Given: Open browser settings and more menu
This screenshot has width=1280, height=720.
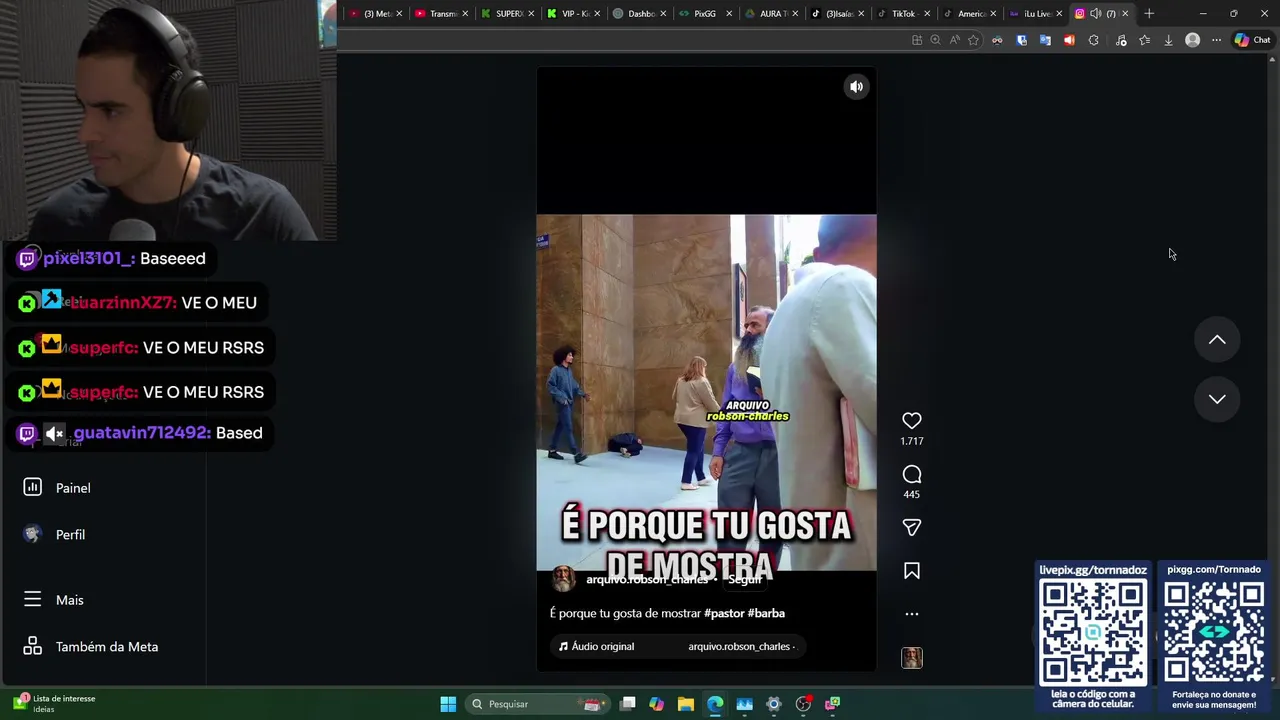Looking at the screenshot, I should [x=1216, y=40].
